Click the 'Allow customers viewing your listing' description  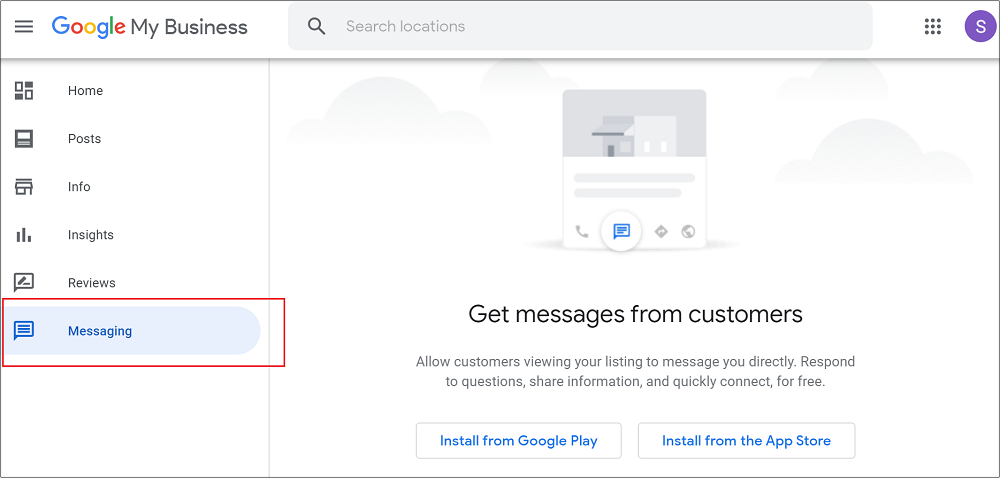pos(635,372)
